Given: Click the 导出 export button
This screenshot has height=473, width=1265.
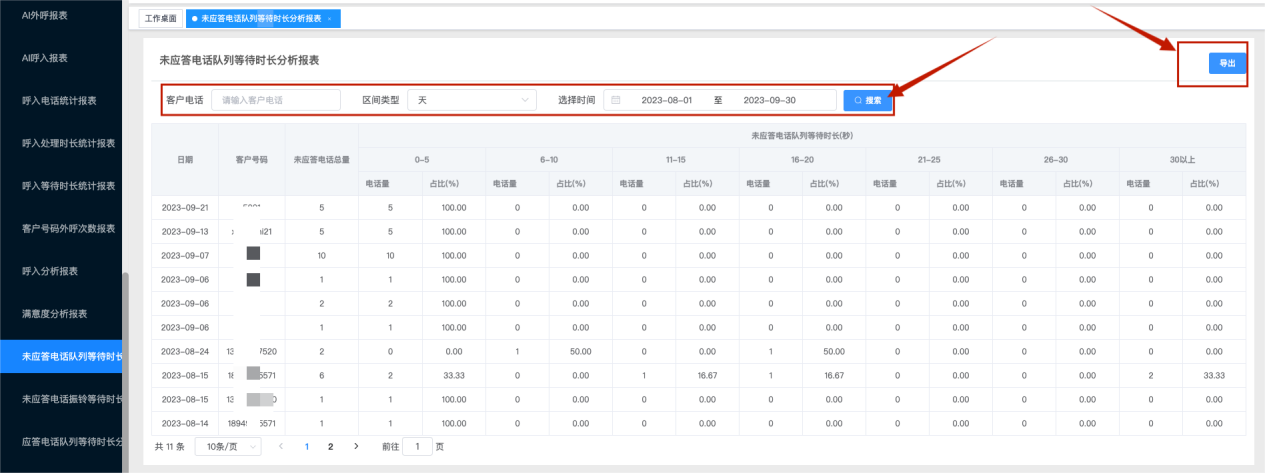Looking at the screenshot, I should click(x=1227, y=63).
